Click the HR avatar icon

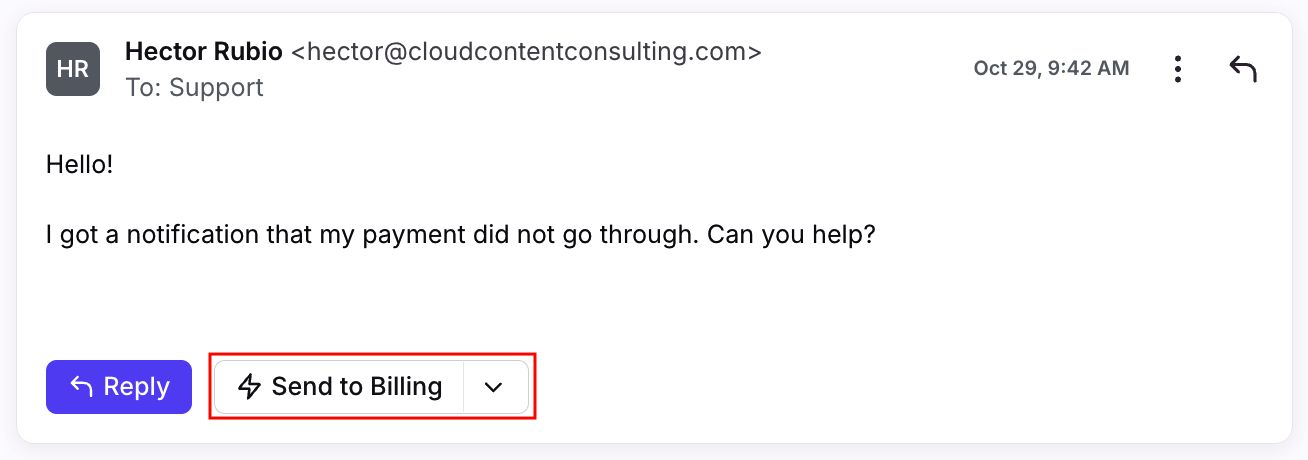(x=73, y=69)
